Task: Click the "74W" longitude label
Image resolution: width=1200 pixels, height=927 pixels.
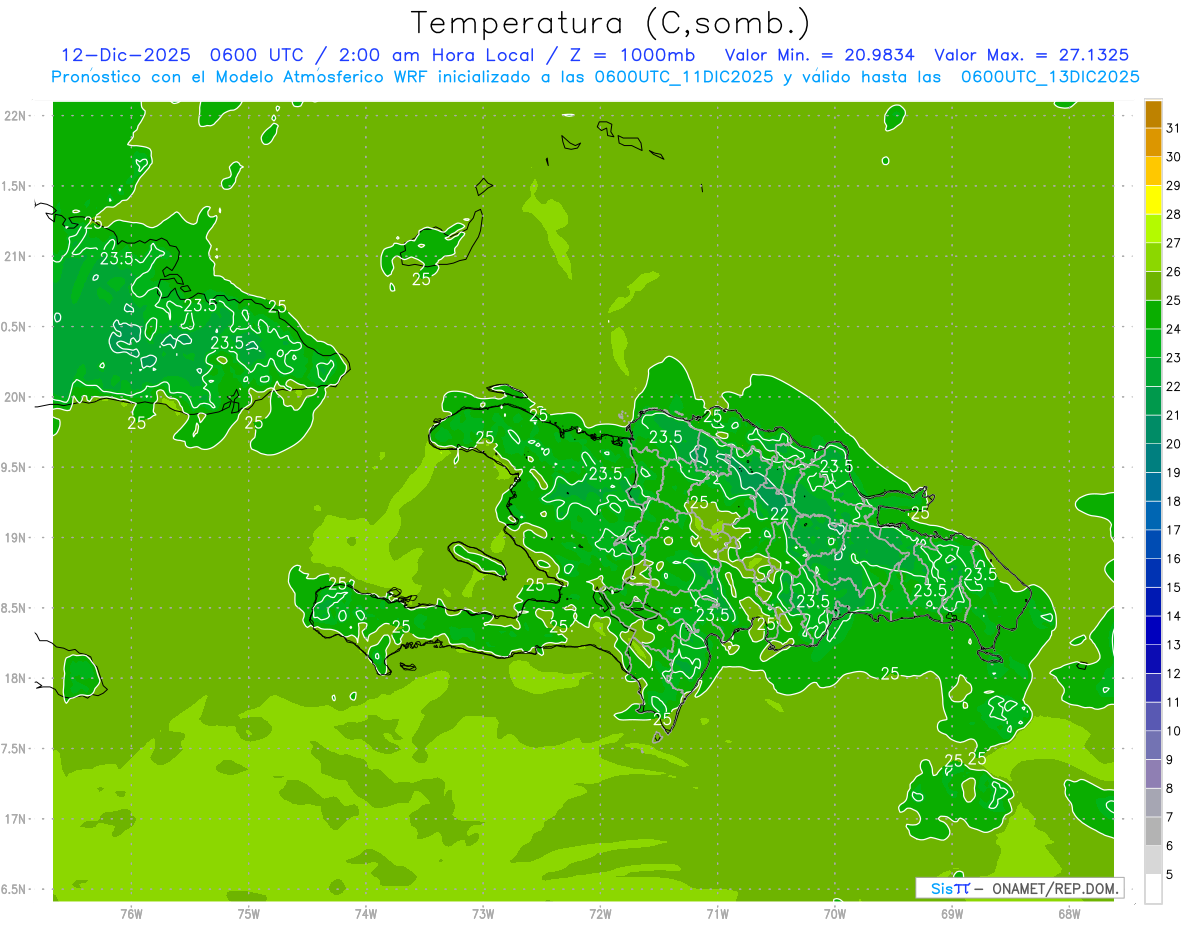Action: pyautogui.click(x=366, y=914)
